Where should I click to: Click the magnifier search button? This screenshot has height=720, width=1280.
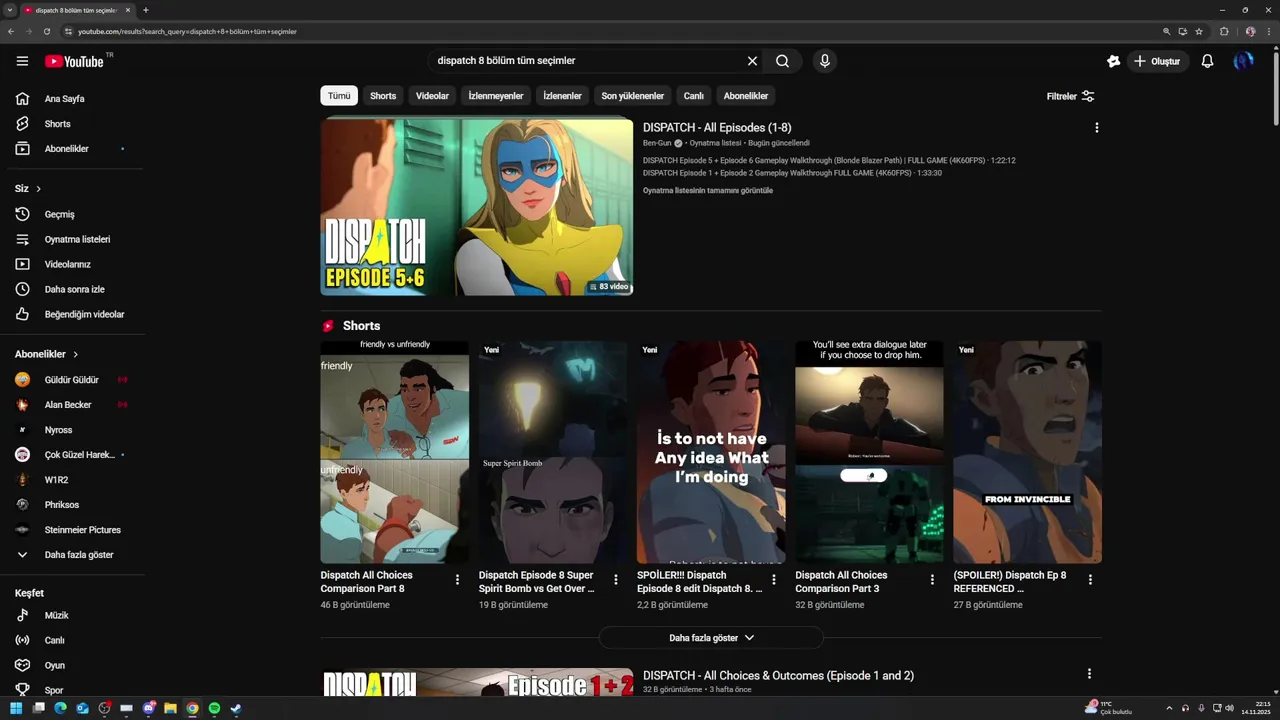click(782, 61)
